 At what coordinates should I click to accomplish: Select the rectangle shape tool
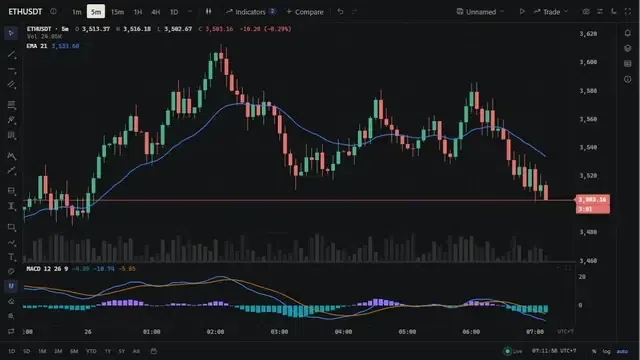pos(11,227)
